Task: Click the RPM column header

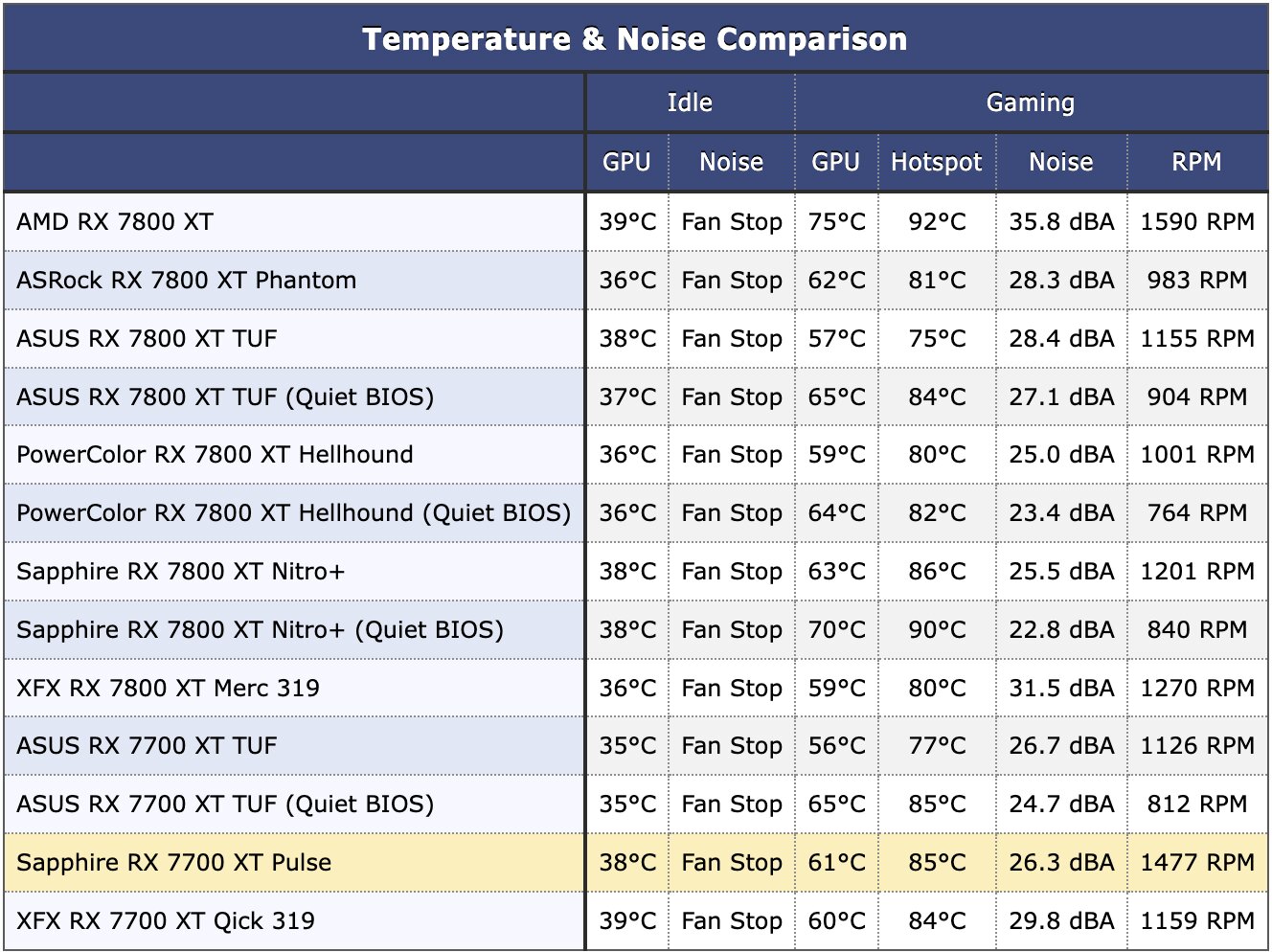Action: (1196, 162)
